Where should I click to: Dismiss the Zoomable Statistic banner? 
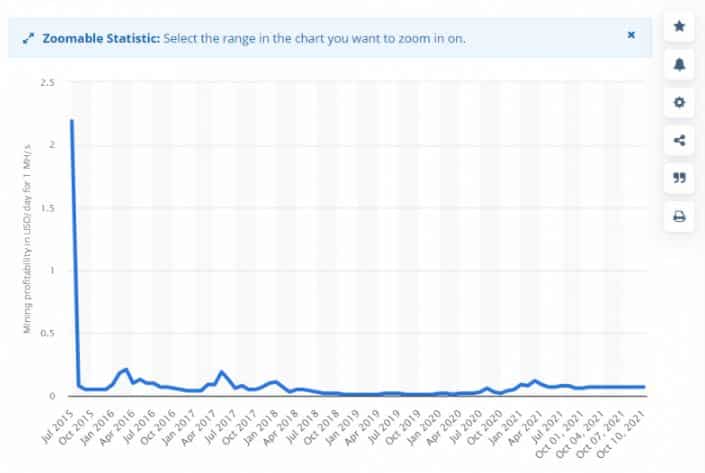click(x=631, y=35)
